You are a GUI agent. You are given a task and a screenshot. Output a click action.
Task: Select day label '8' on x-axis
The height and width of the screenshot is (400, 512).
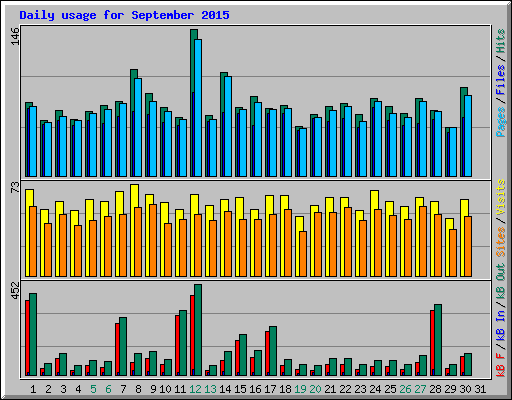tap(138, 389)
